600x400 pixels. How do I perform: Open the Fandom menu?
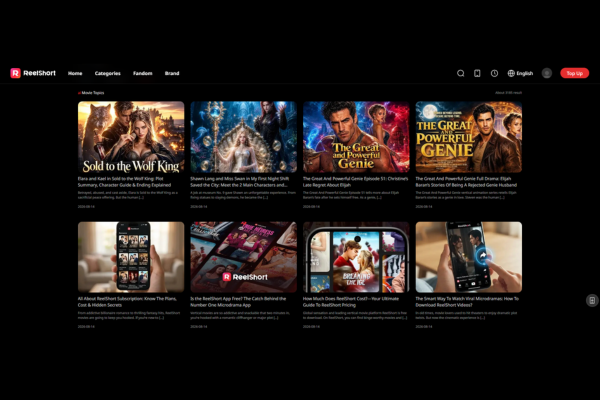(x=143, y=73)
